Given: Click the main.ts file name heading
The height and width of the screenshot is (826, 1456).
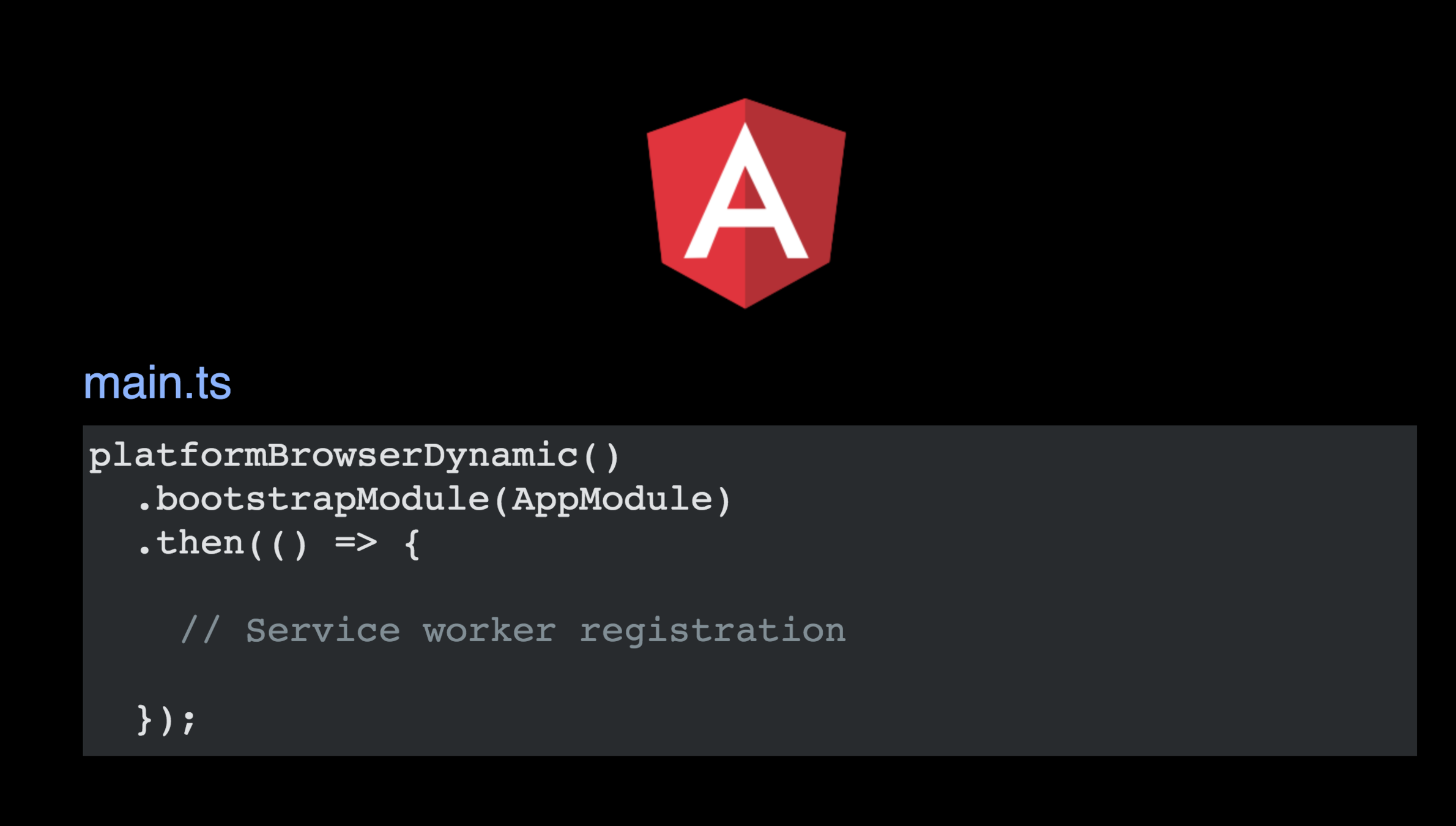Looking at the screenshot, I should point(157,384).
